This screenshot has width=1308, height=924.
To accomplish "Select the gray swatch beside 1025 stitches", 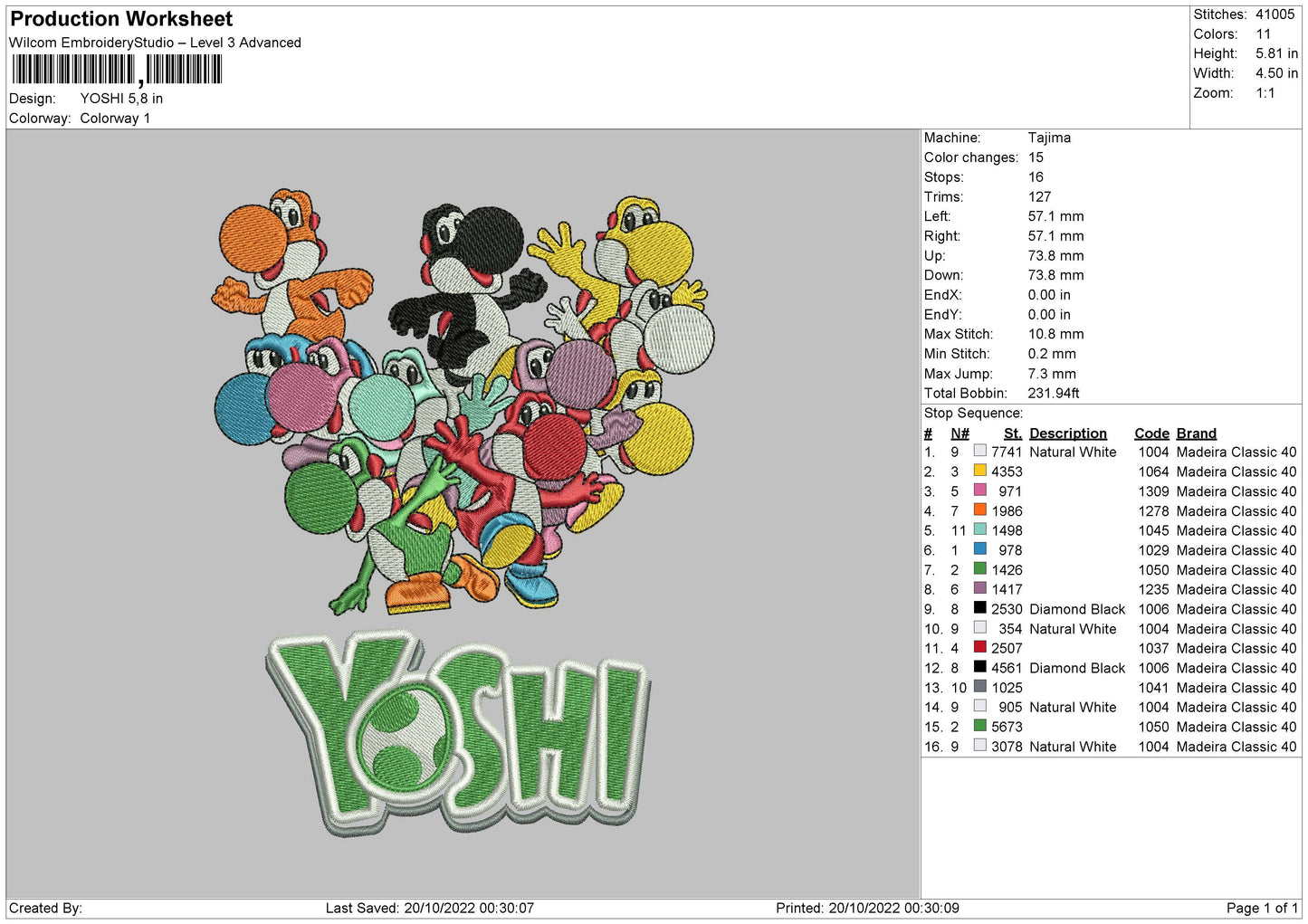I will click(x=979, y=686).
